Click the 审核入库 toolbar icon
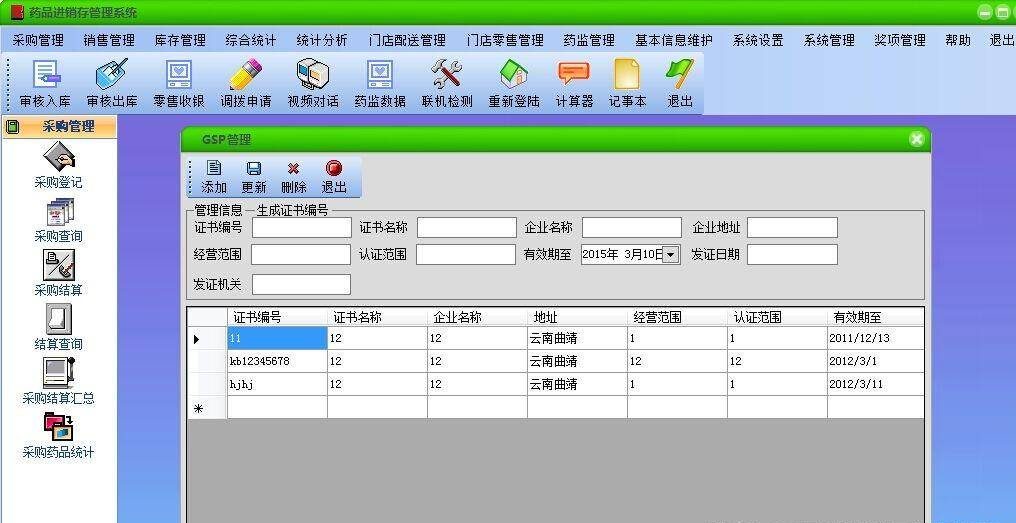Viewport: 1016px width, 523px height. tap(45, 83)
